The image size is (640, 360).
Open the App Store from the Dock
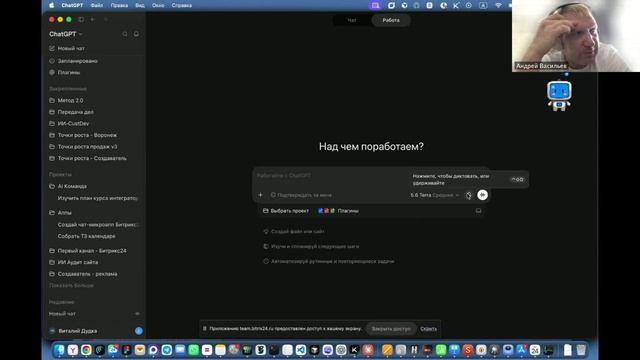pos(521,350)
